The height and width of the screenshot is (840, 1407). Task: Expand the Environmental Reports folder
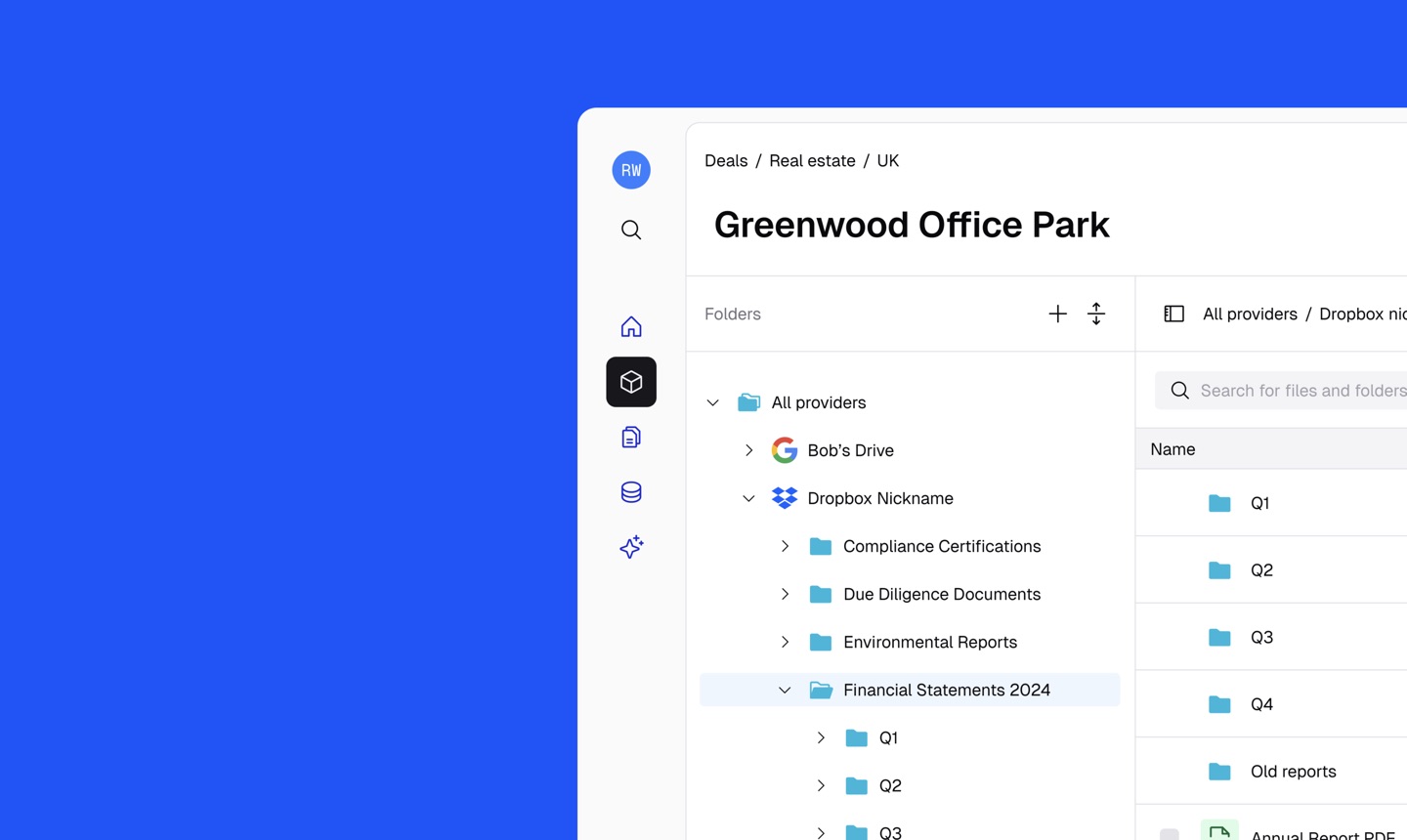pos(785,642)
